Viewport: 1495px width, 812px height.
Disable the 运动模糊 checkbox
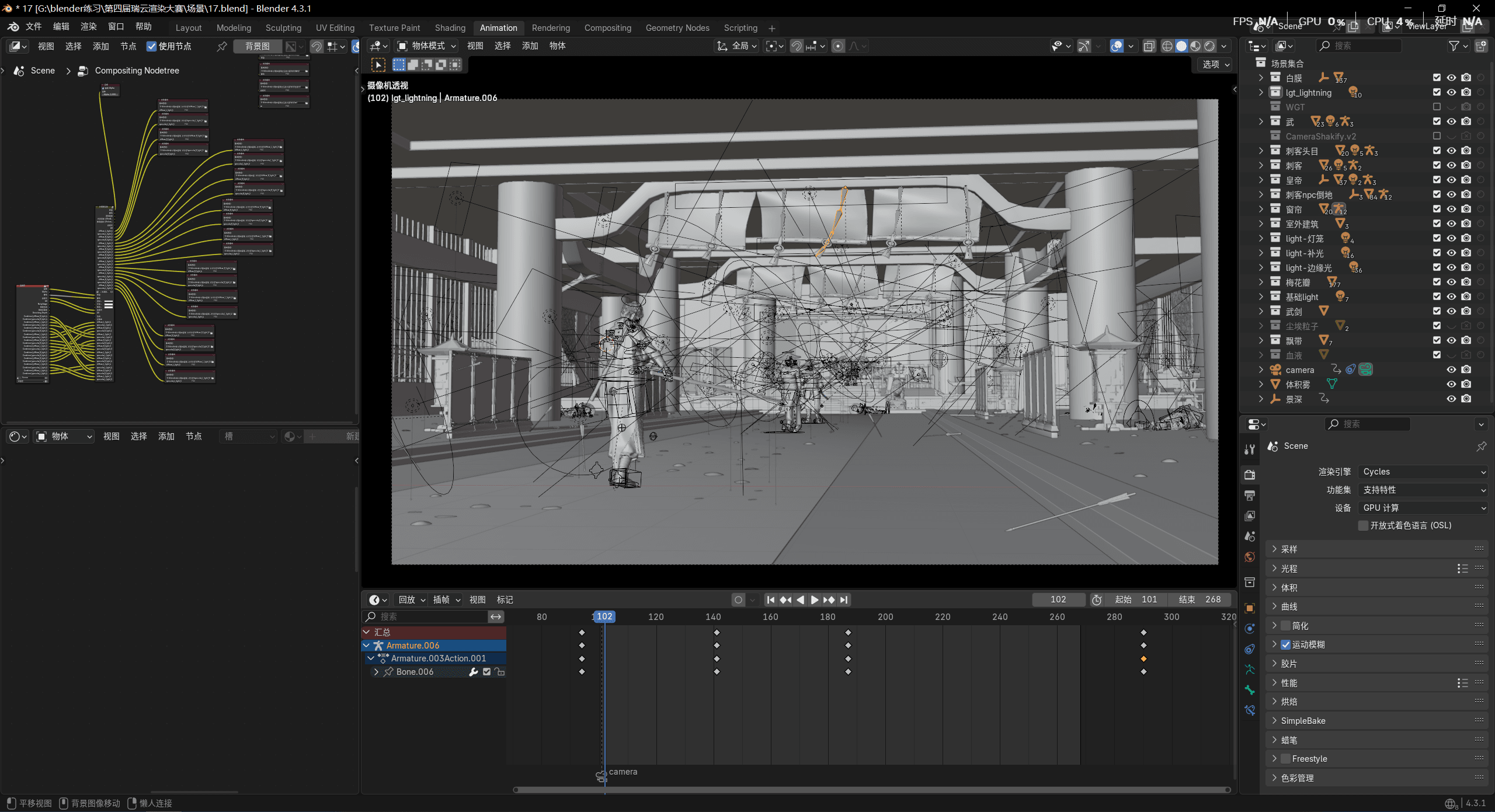(1286, 644)
